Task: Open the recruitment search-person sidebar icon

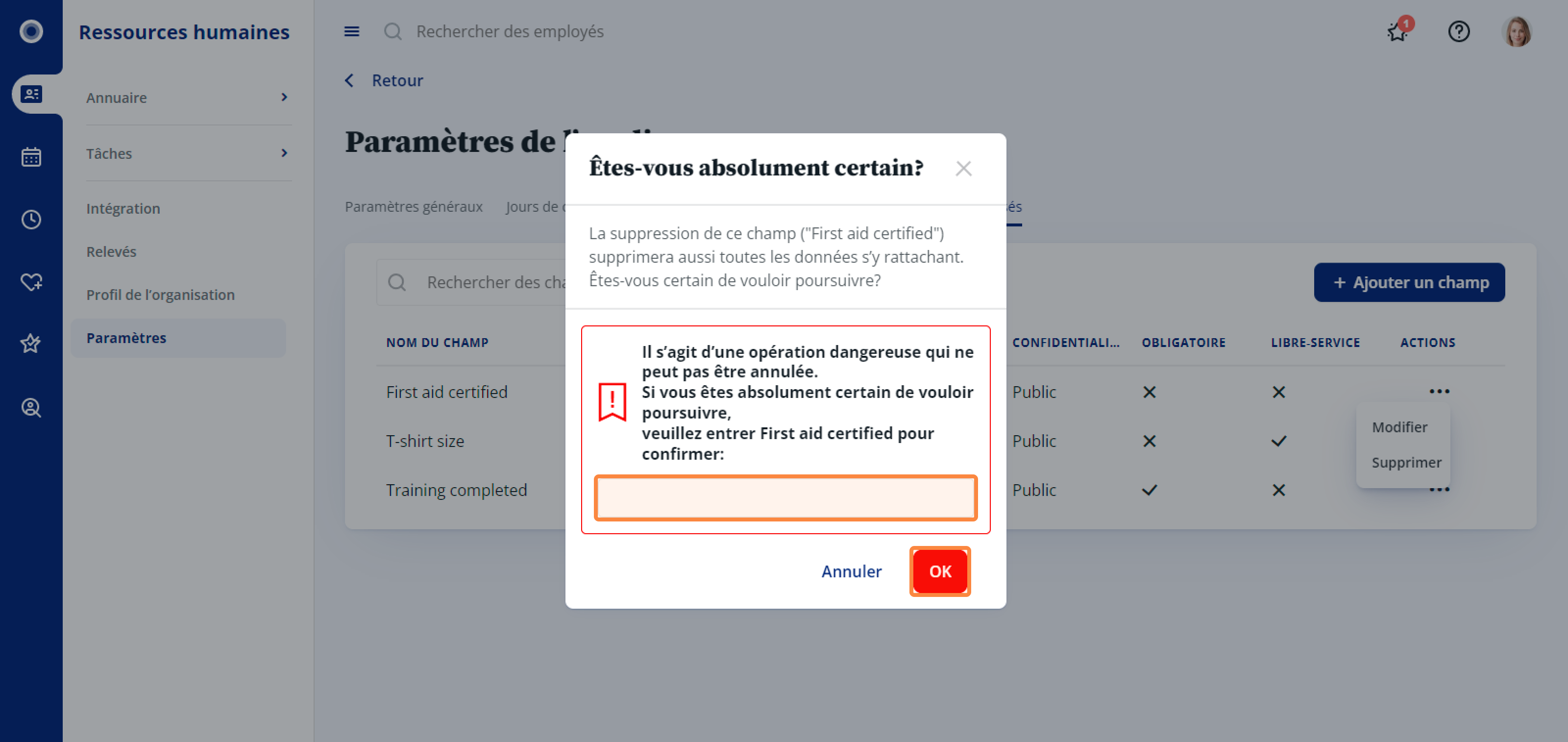Action: click(x=31, y=407)
